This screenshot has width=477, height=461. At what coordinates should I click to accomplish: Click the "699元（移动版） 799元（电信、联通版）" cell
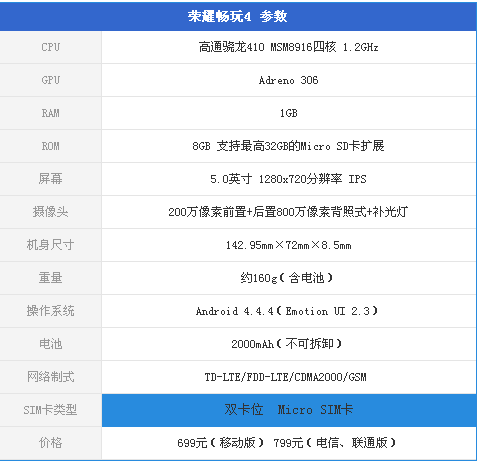coord(289,443)
